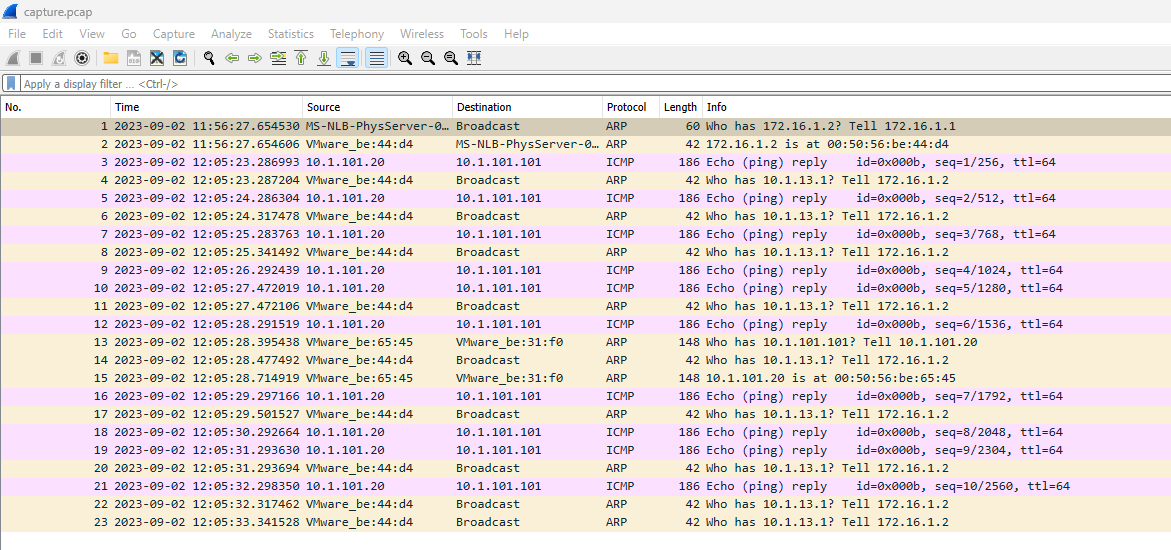Open the Edit menu
The height and width of the screenshot is (550, 1171).
coord(52,34)
